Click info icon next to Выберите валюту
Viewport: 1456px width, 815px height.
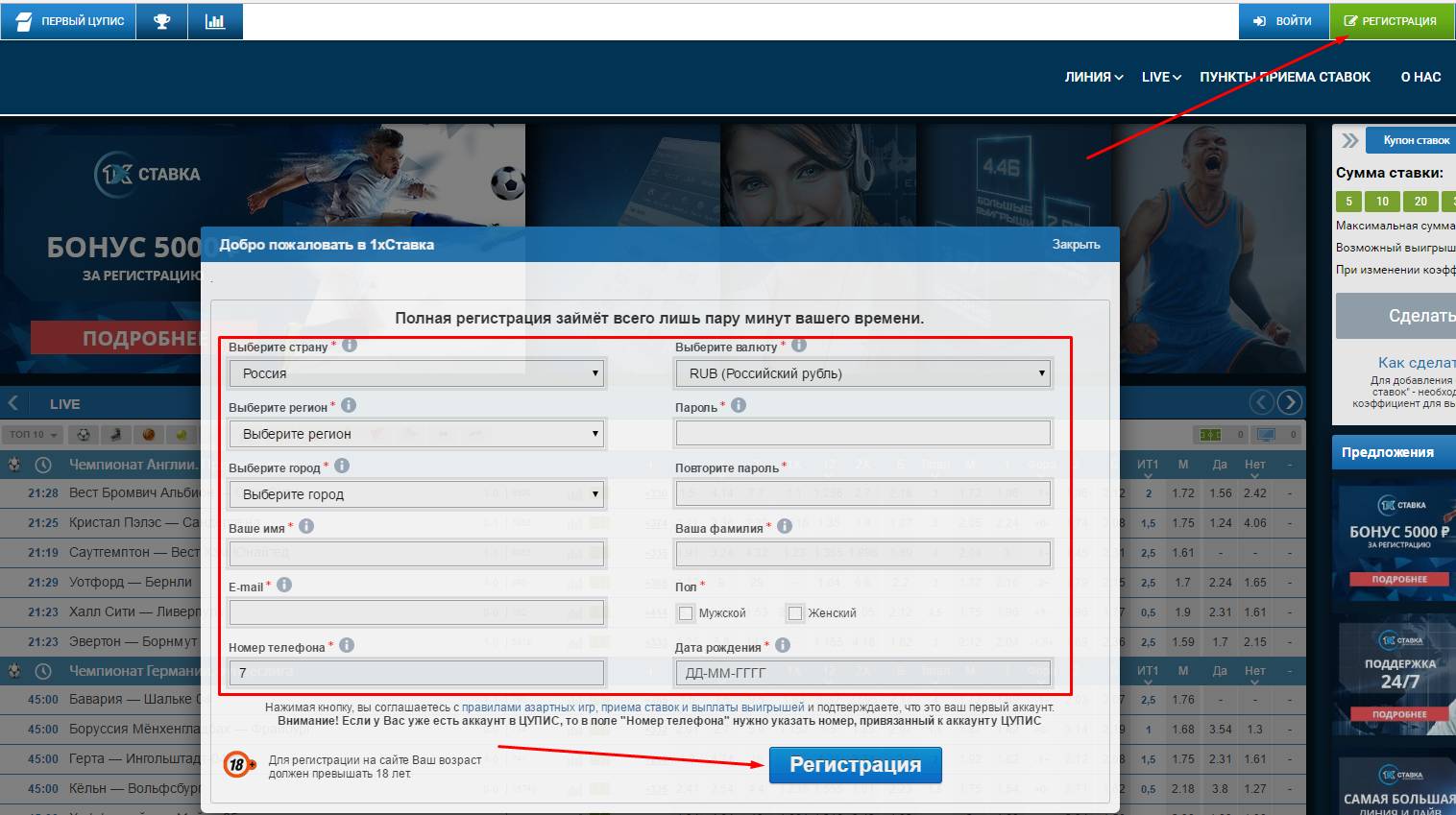pos(799,346)
